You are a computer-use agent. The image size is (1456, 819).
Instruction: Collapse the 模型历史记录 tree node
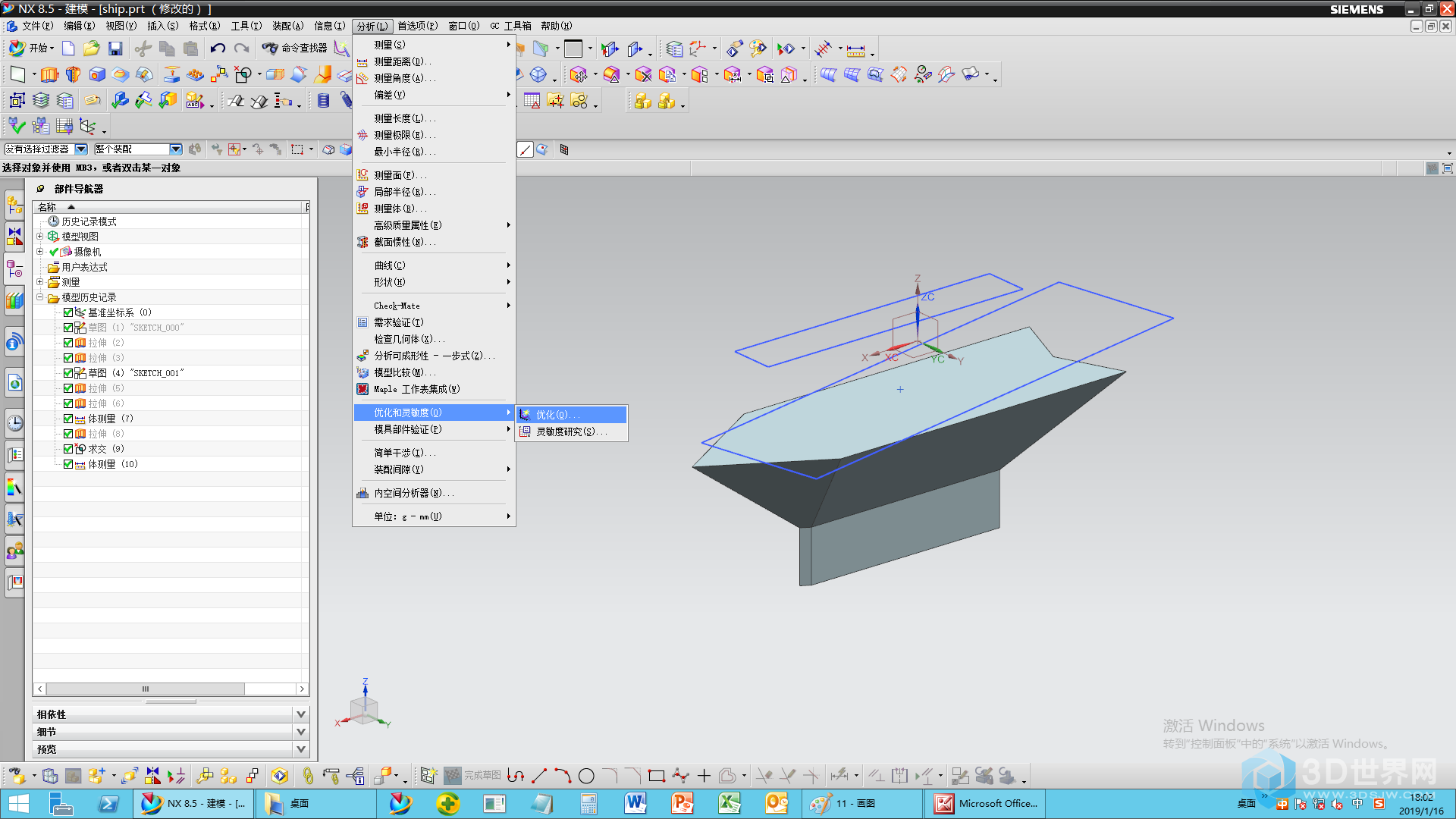40,297
